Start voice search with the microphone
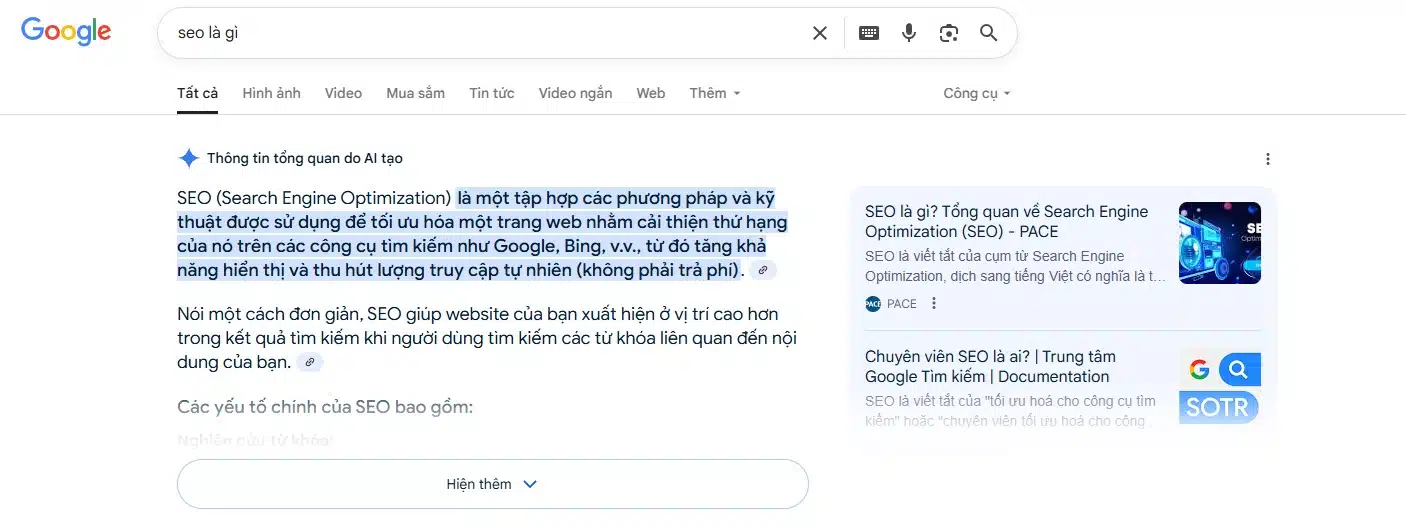This screenshot has height=527, width=1406. click(909, 33)
